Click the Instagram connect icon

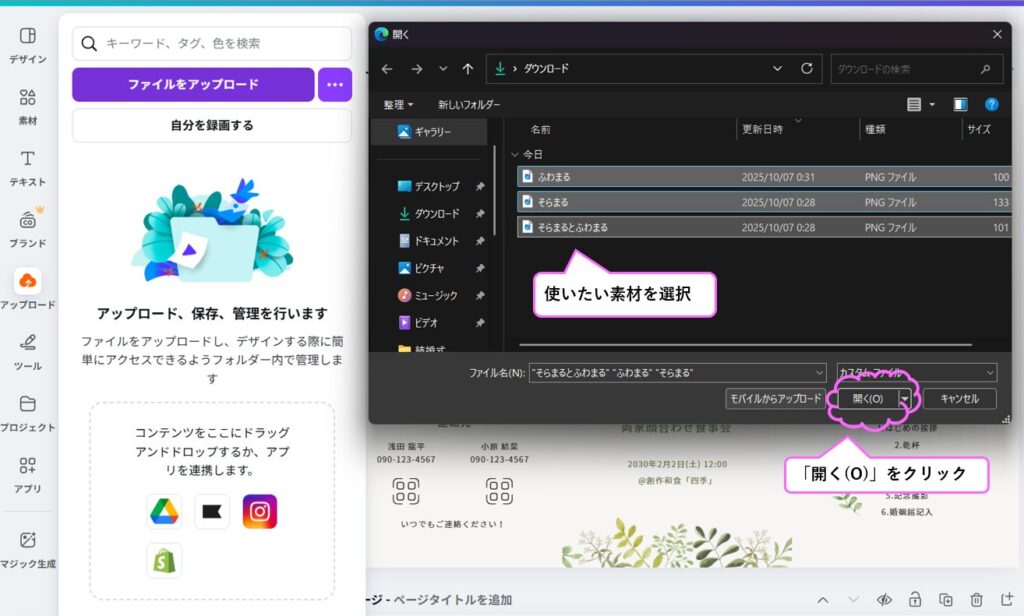(260, 511)
